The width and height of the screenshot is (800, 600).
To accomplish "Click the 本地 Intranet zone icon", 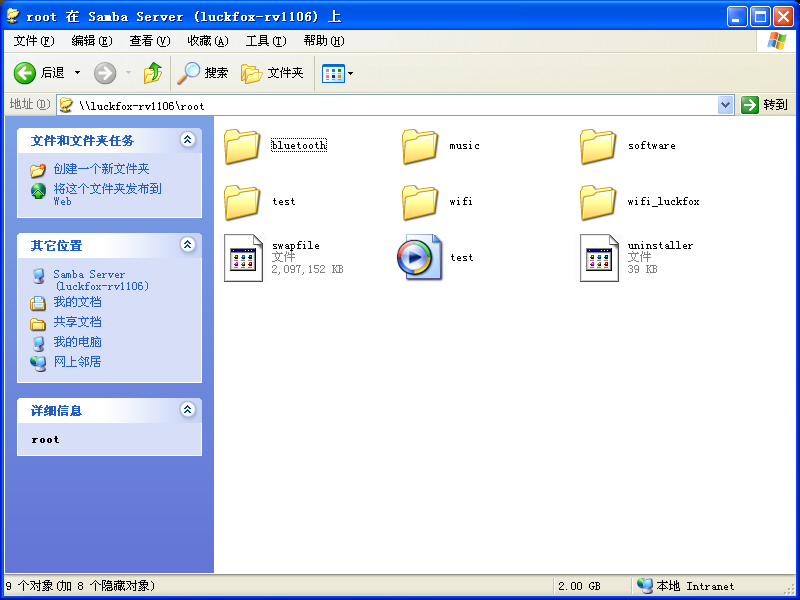I will pos(645,586).
